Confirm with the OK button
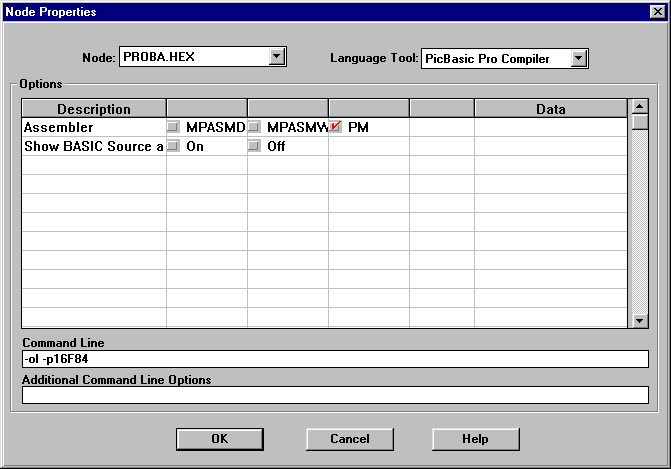The width and height of the screenshot is (671, 469). tap(220, 439)
